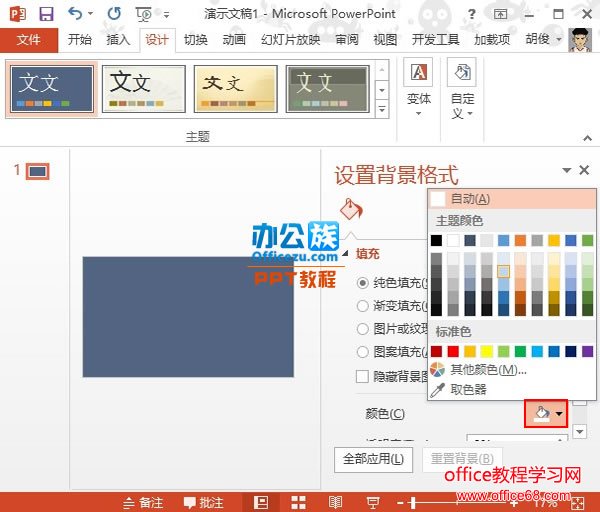The image size is (600, 512).
Task: Open the View (视图) tab
Action: click(x=385, y=39)
